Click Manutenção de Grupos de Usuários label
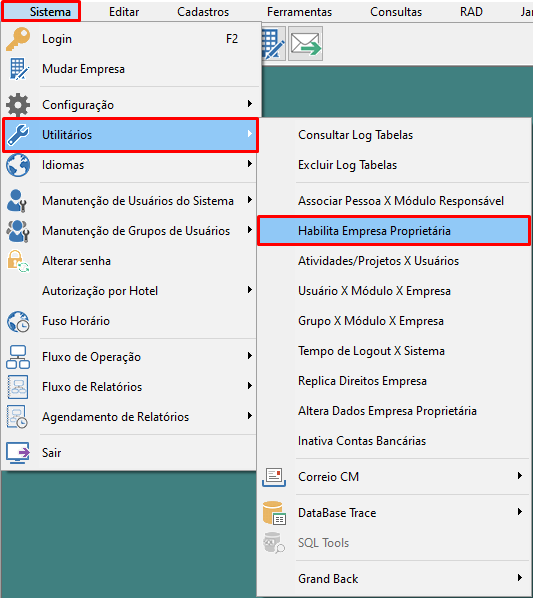The width and height of the screenshot is (533, 598). click(136, 231)
